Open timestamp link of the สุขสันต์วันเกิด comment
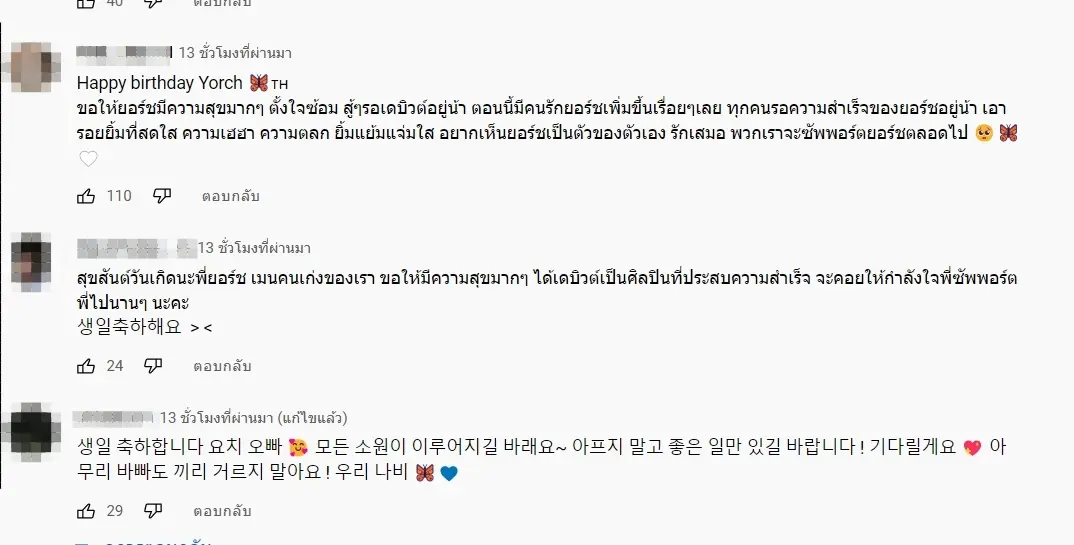The image size is (1074, 545). (x=254, y=247)
